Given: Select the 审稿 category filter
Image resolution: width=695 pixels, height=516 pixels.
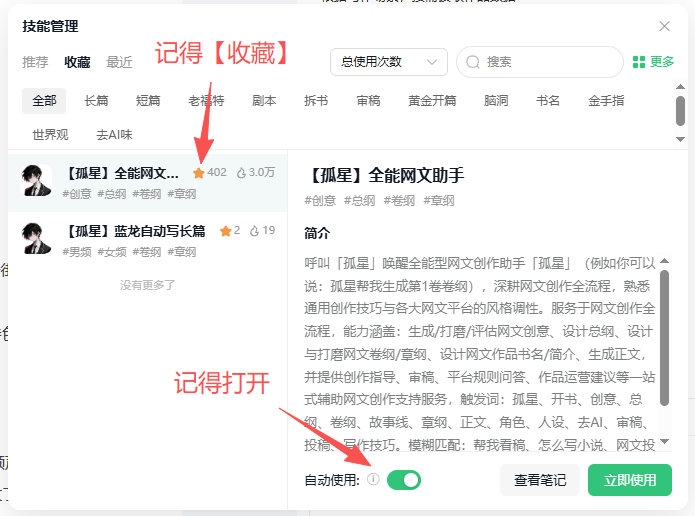Looking at the screenshot, I should coord(368,101).
